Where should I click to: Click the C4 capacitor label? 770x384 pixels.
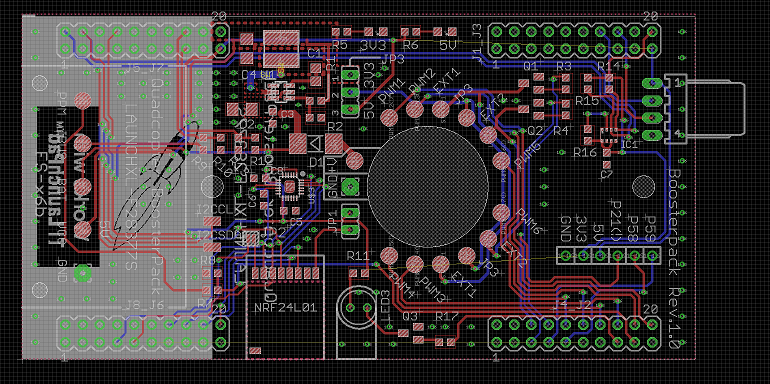tap(249, 75)
